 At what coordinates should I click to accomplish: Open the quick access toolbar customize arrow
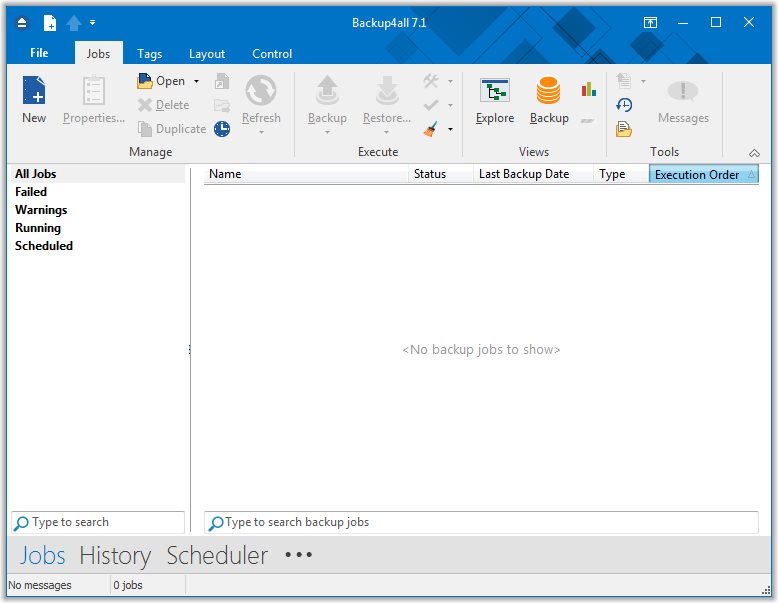[x=92, y=23]
